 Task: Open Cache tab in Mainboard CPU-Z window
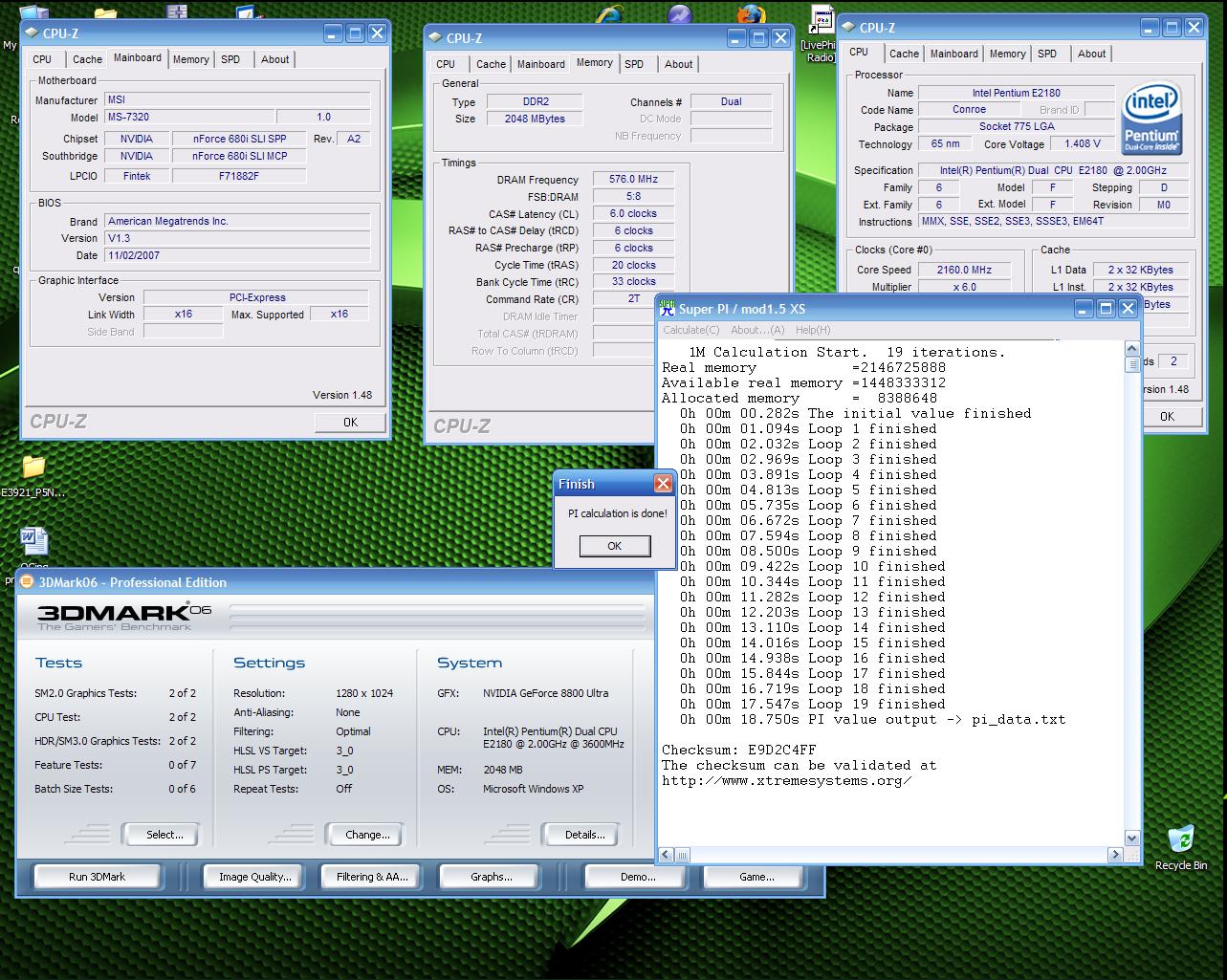[x=87, y=59]
